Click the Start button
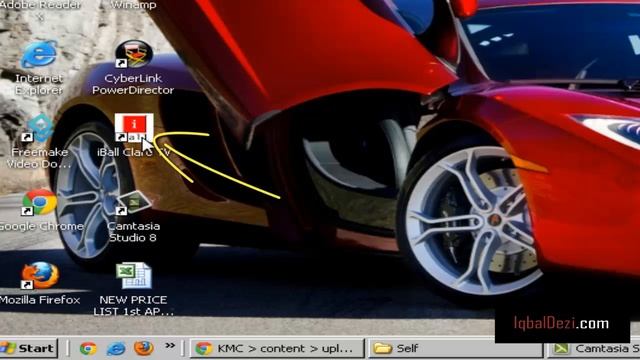640x360 pixels. (x=28, y=348)
